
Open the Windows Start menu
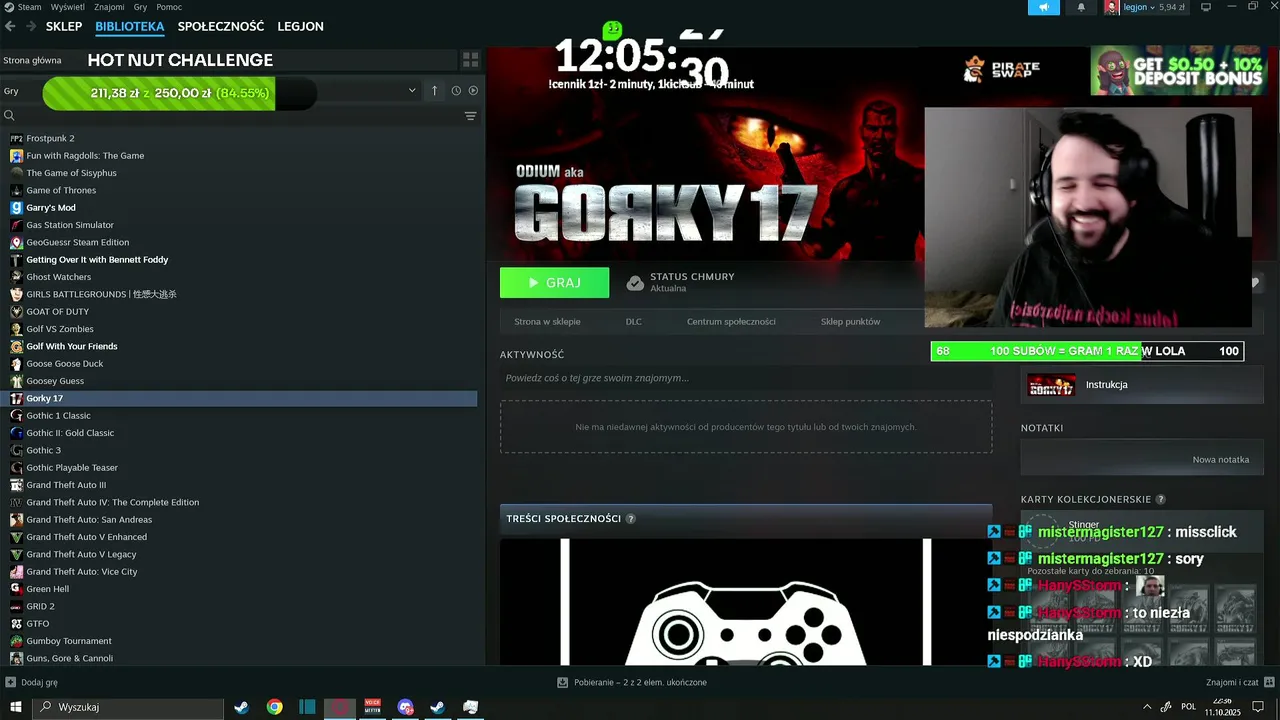point(16,707)
